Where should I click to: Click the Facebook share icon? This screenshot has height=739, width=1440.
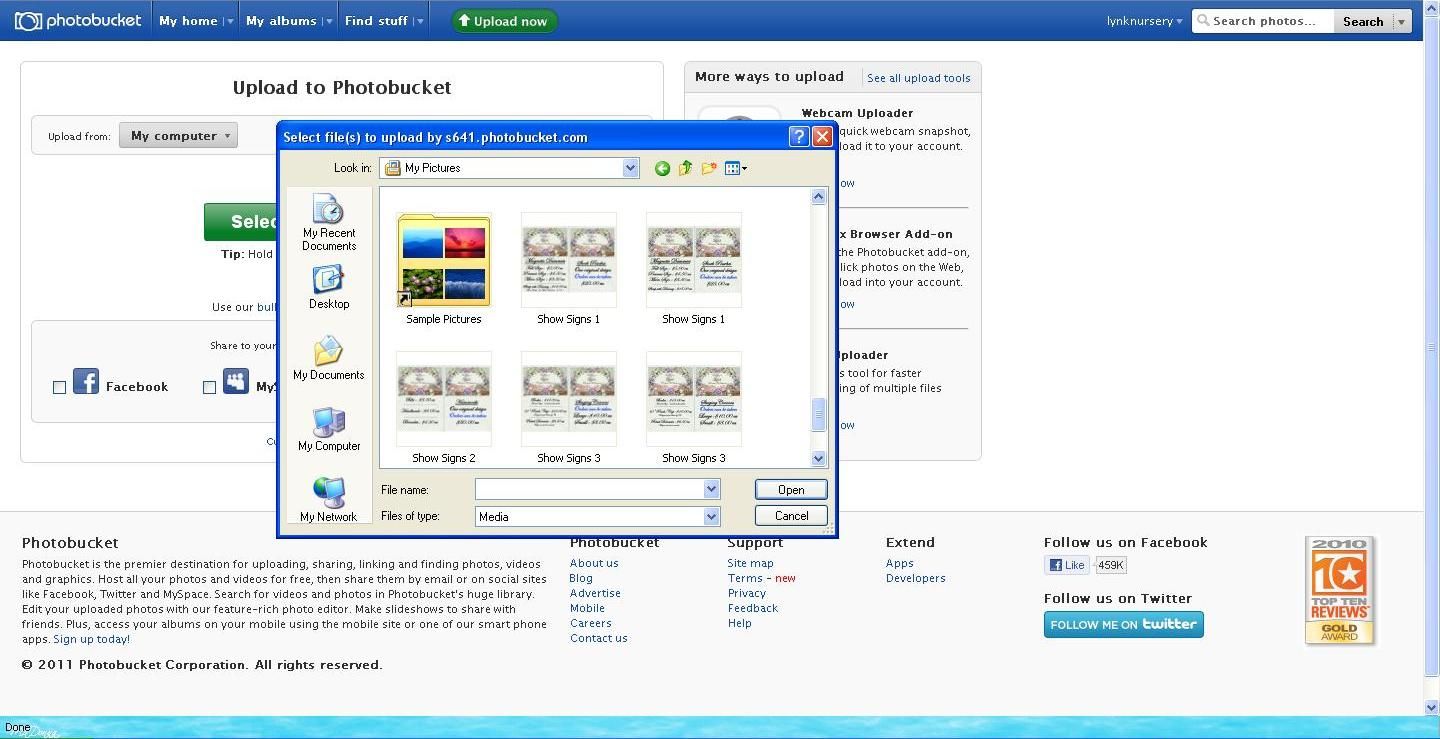pyautogui.click(x=86, y=381)
